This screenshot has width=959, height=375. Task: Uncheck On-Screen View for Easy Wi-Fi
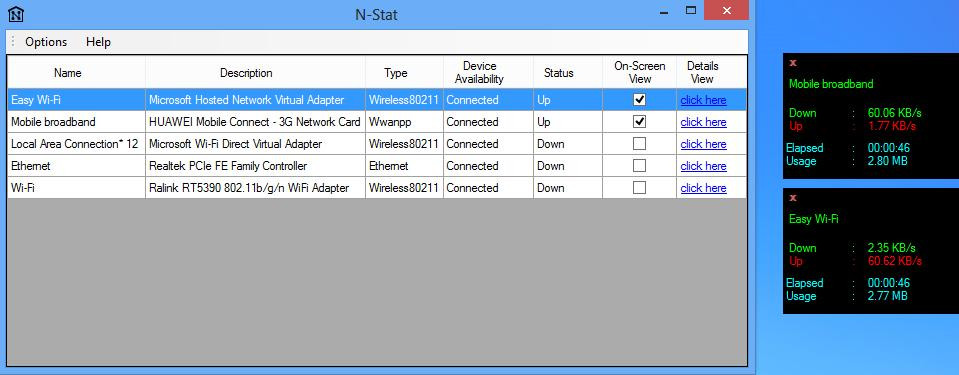click(639, 100)
